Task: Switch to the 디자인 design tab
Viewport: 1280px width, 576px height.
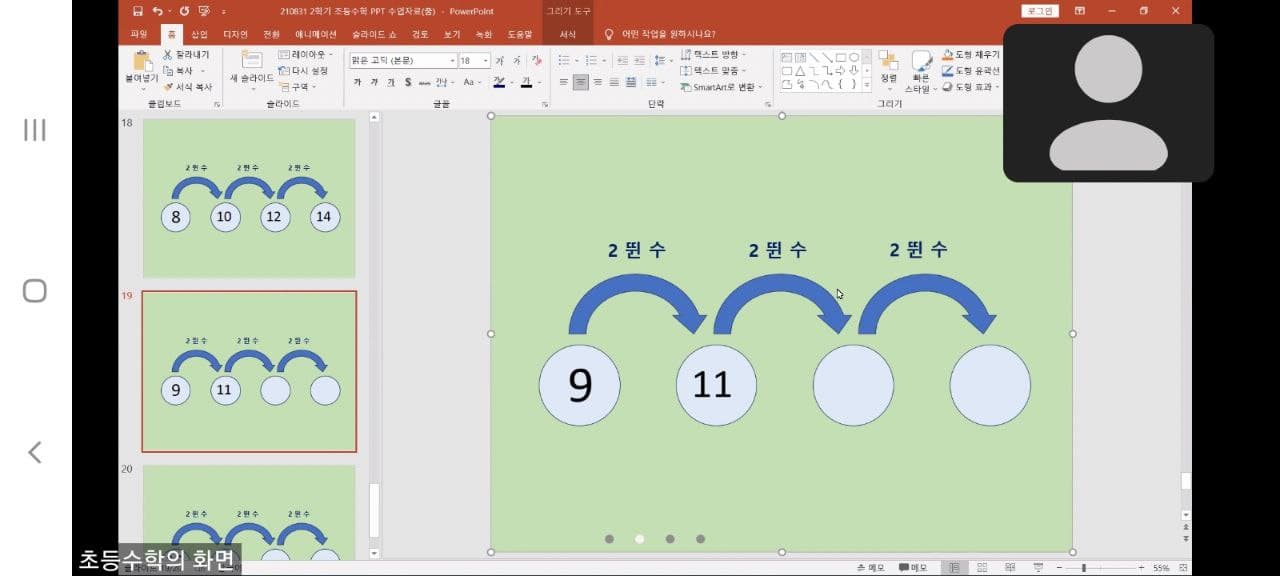Action: pyautogui.click(x=235, y=34)
